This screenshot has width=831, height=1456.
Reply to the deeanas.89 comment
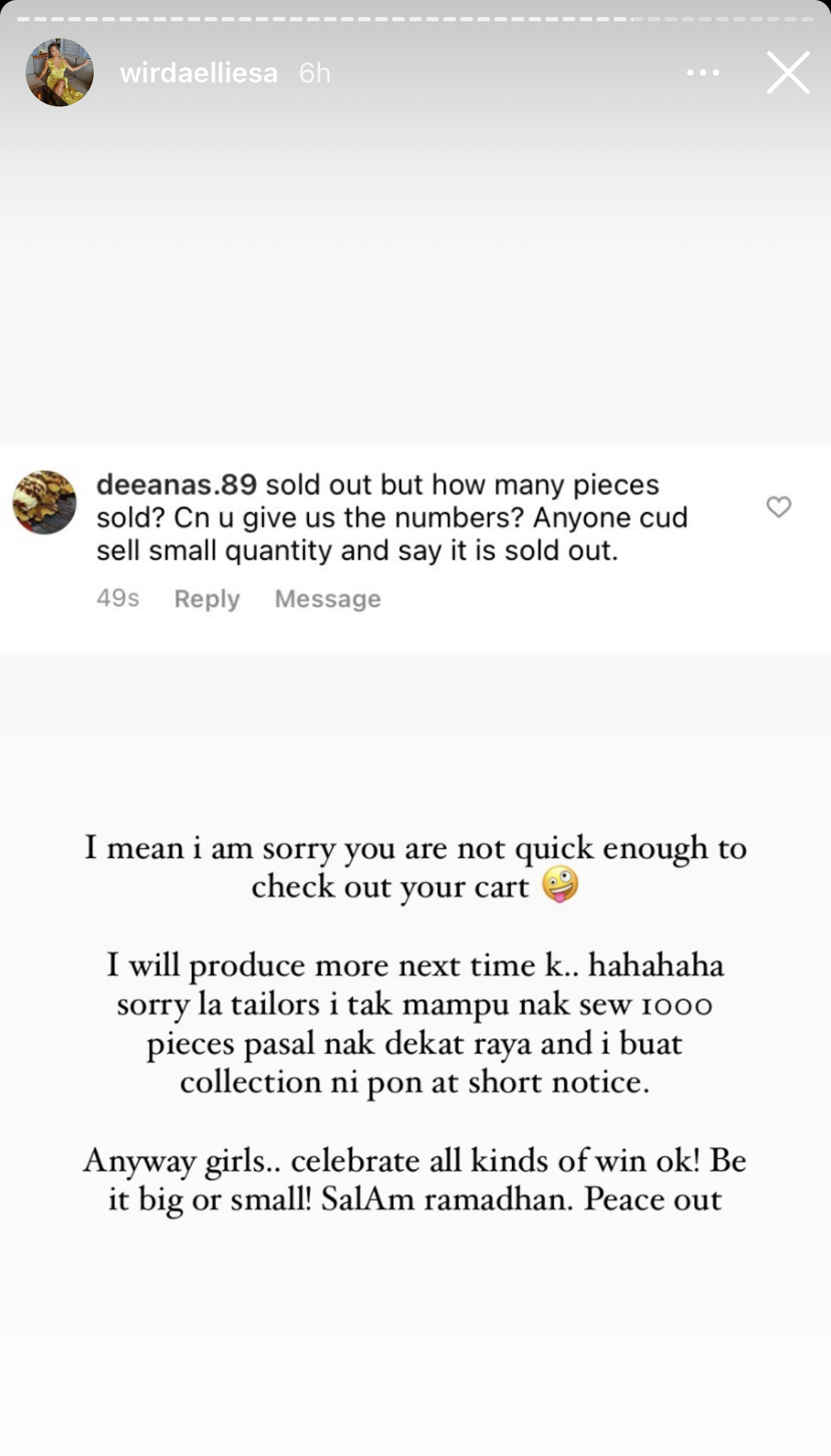tap(207, 599)
